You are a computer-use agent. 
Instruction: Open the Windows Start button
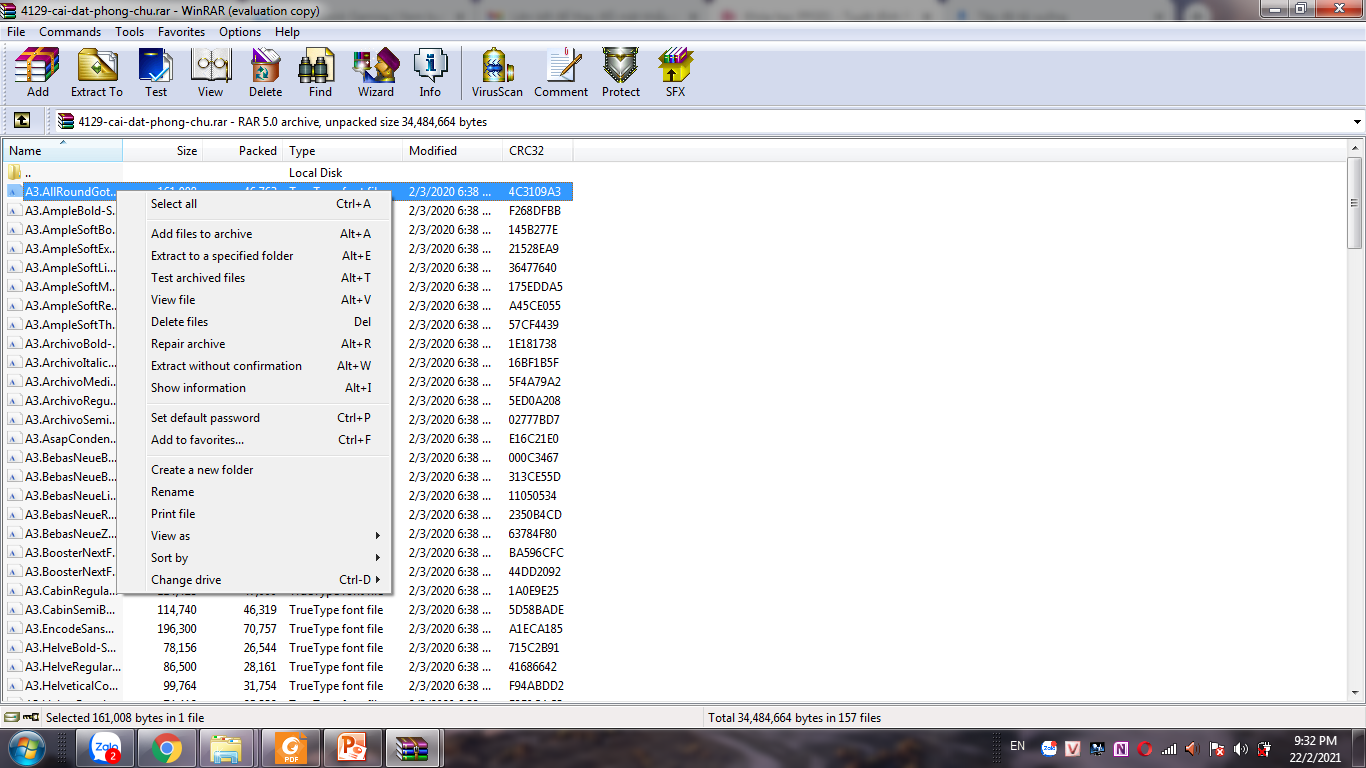tap(26, 748)
